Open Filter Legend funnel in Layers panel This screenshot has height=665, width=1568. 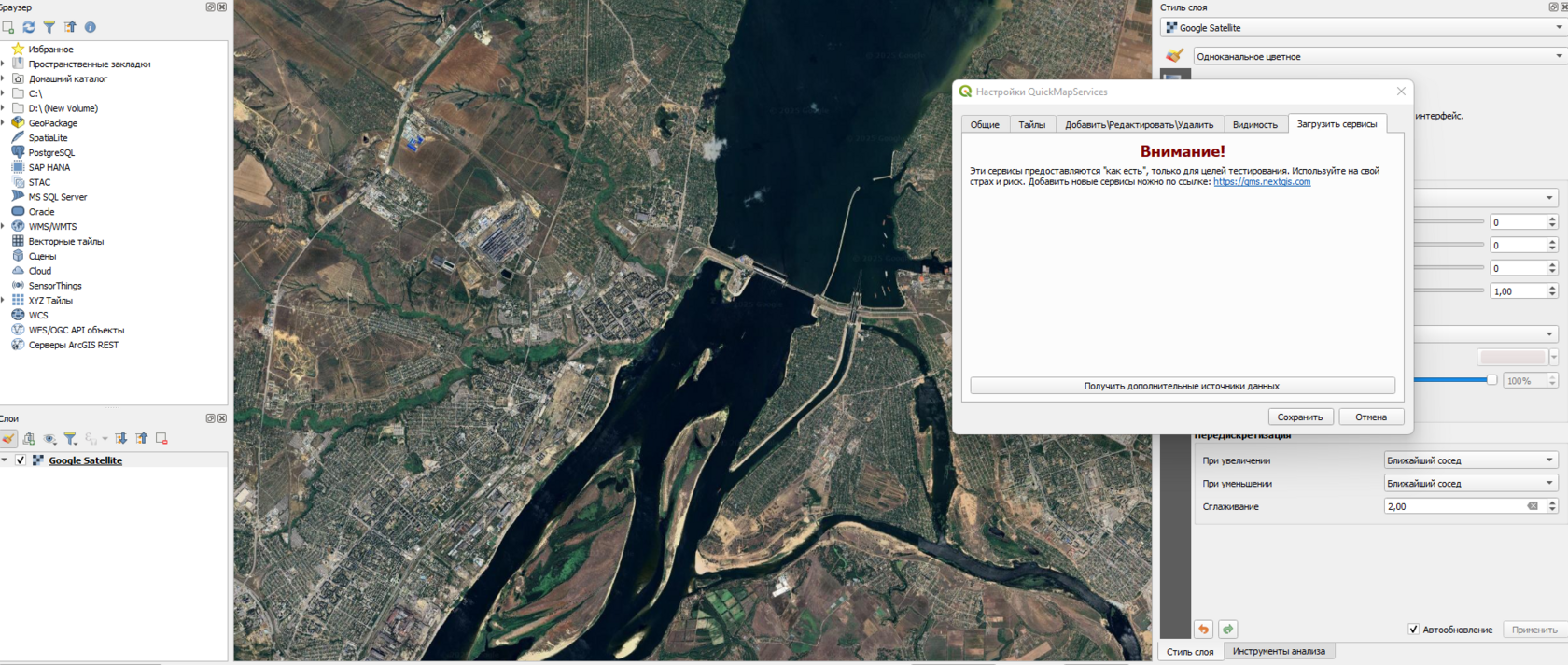coord(70,438)
